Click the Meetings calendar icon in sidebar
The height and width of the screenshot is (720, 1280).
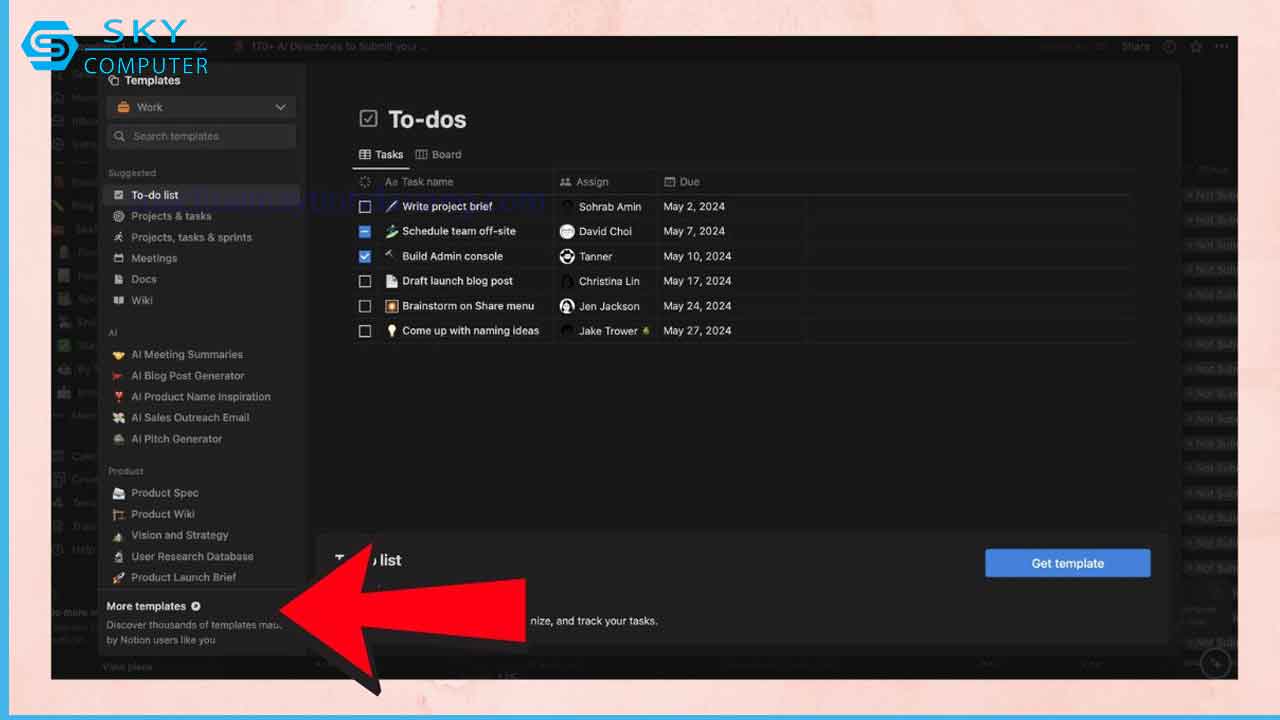pyautogui.click(x=119, y=258)
